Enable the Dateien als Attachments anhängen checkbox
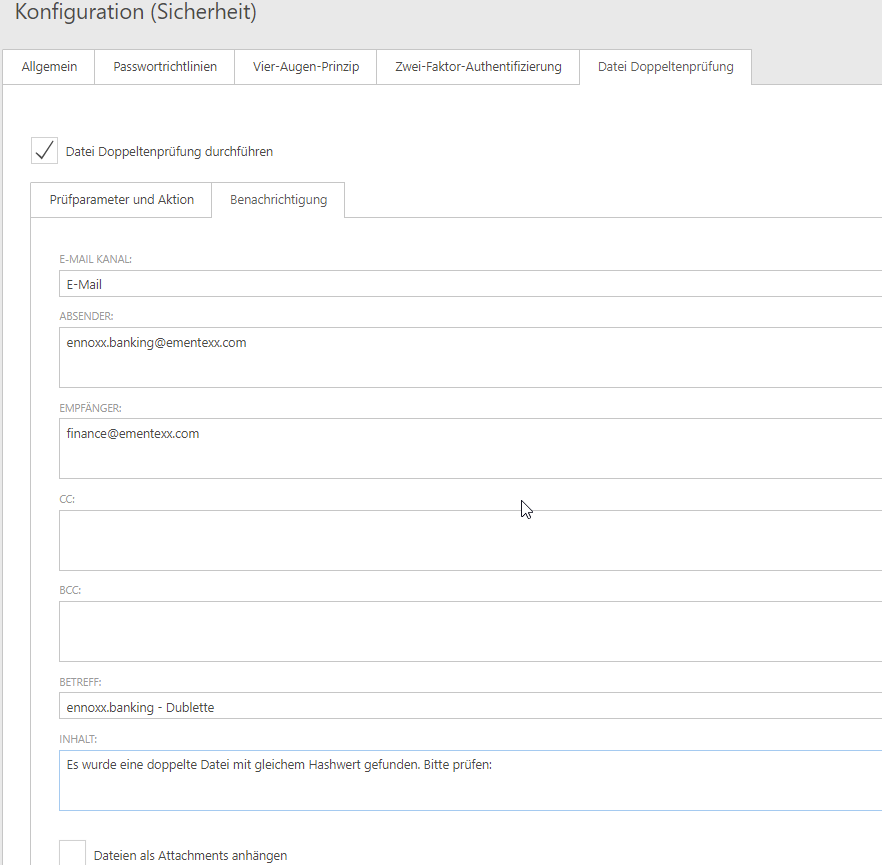 (x=72, y=853)
